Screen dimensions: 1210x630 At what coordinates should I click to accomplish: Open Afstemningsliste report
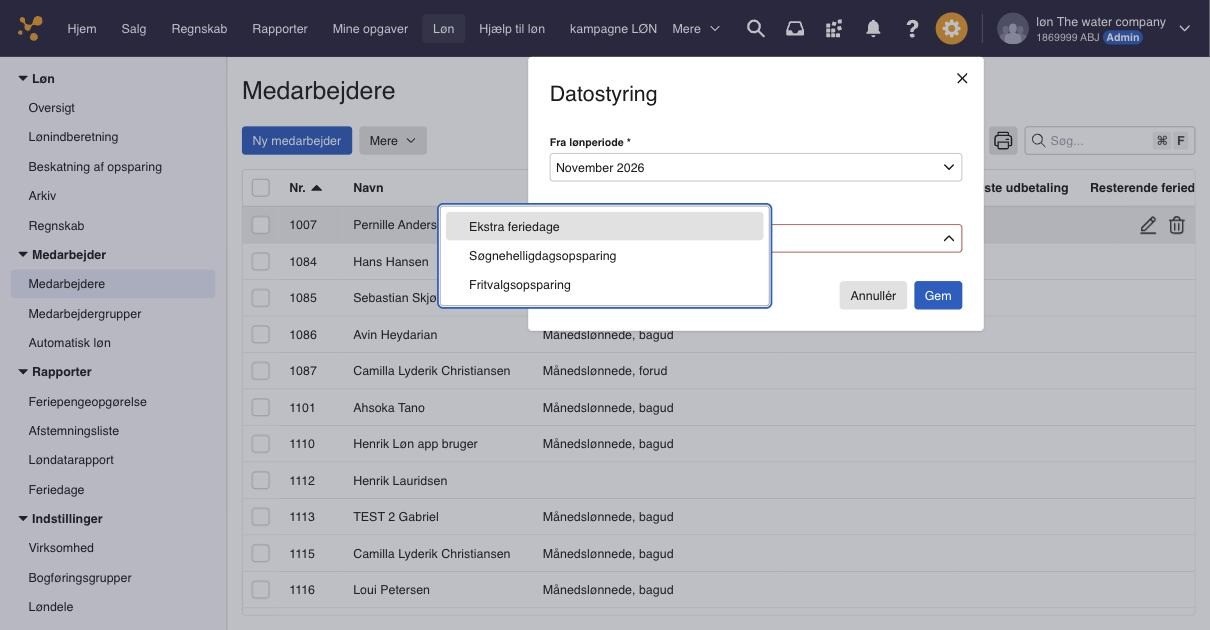coord(73,431)
